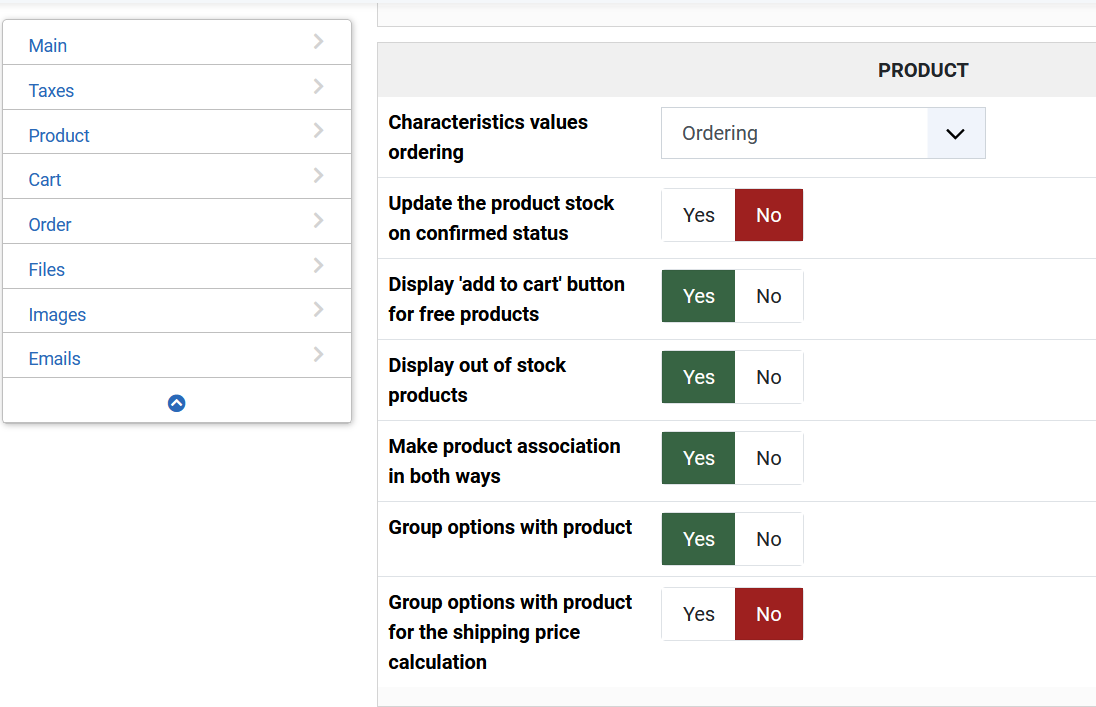The image size is (1096, 707).
Task: Open the Emails settings link
Action: (54, 359)
